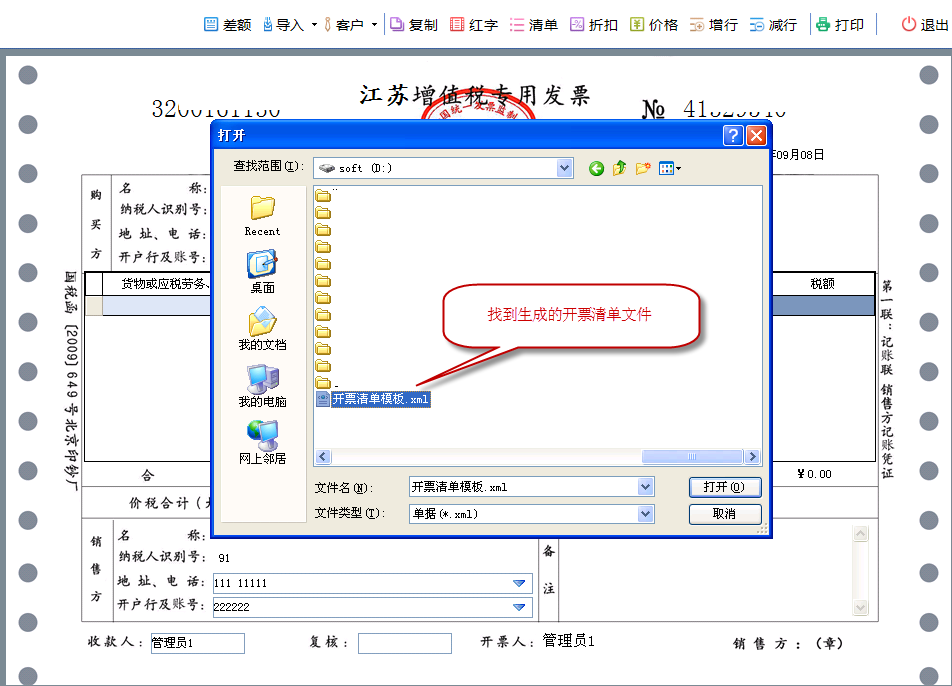The image size is (952, 686).
Task: Expand the 文件类型 file type dropdown
Action: pos(645,513)
